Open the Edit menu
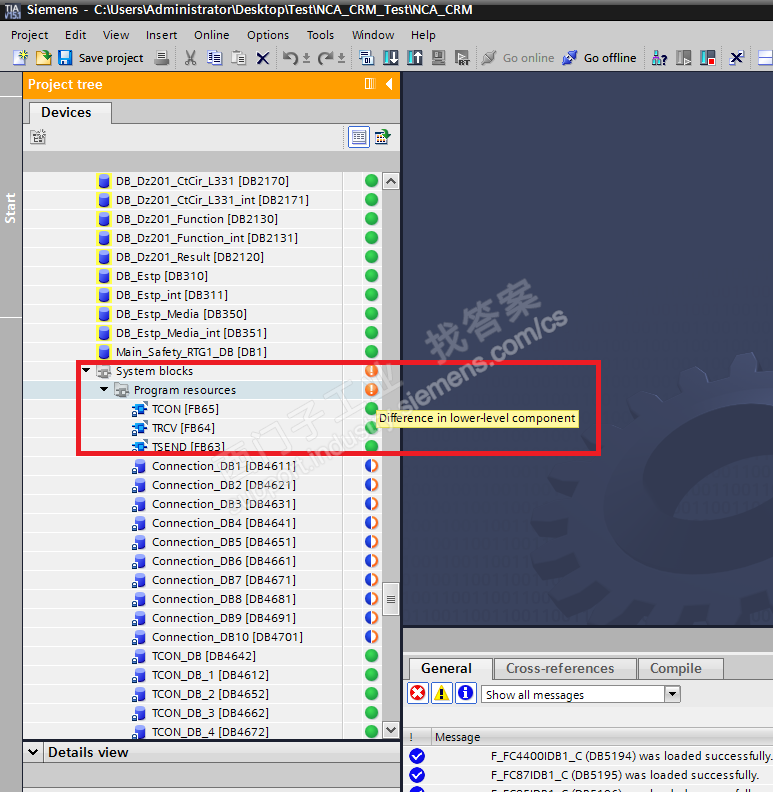773x792 pixels. pos(75,35)
